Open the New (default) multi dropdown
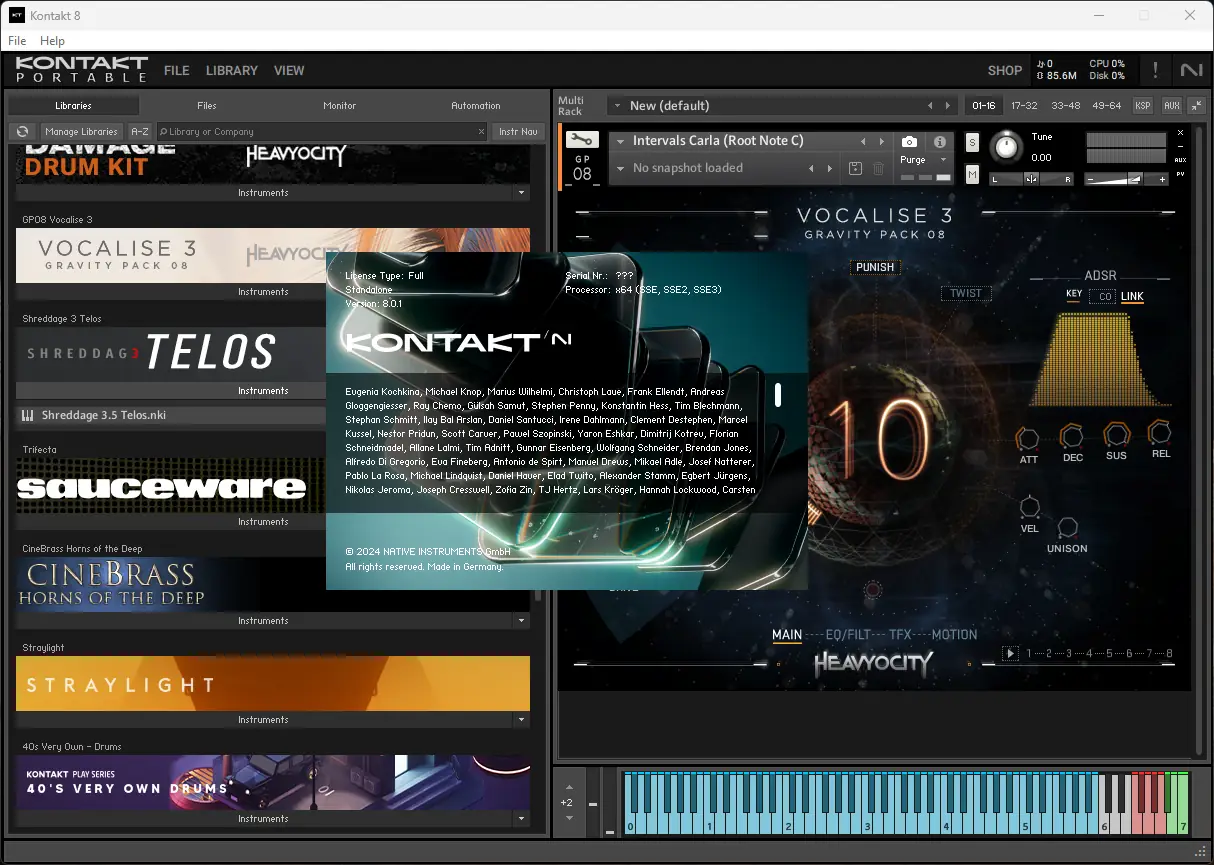Screen dimensions: 1214x865 616,105
